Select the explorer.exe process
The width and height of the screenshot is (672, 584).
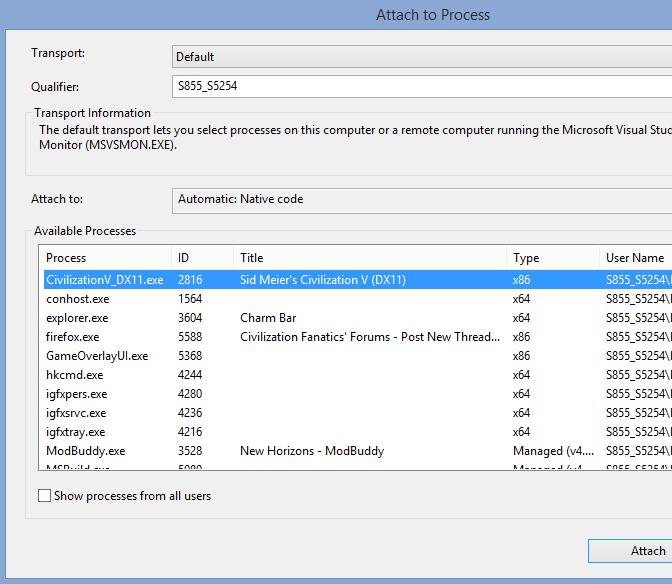pyautogui.click(x=77, y=318)
